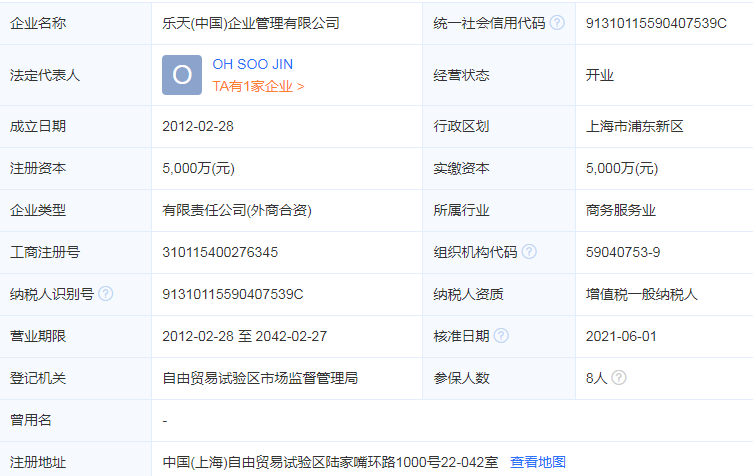
Task: Open OH SOO JIN profile link
Action: click(x=253, y=64)
